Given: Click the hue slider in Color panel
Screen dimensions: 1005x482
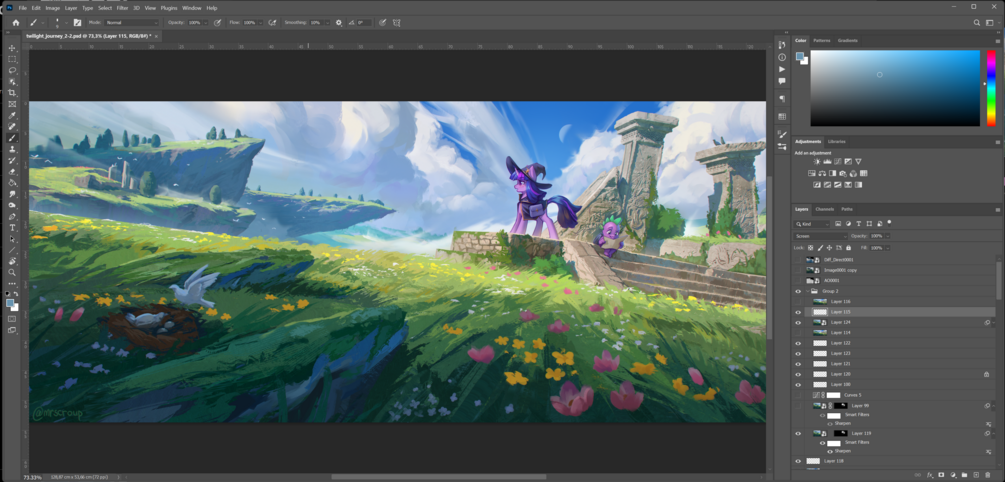Looking at the screenshot, I should click(x=992, y=88).
